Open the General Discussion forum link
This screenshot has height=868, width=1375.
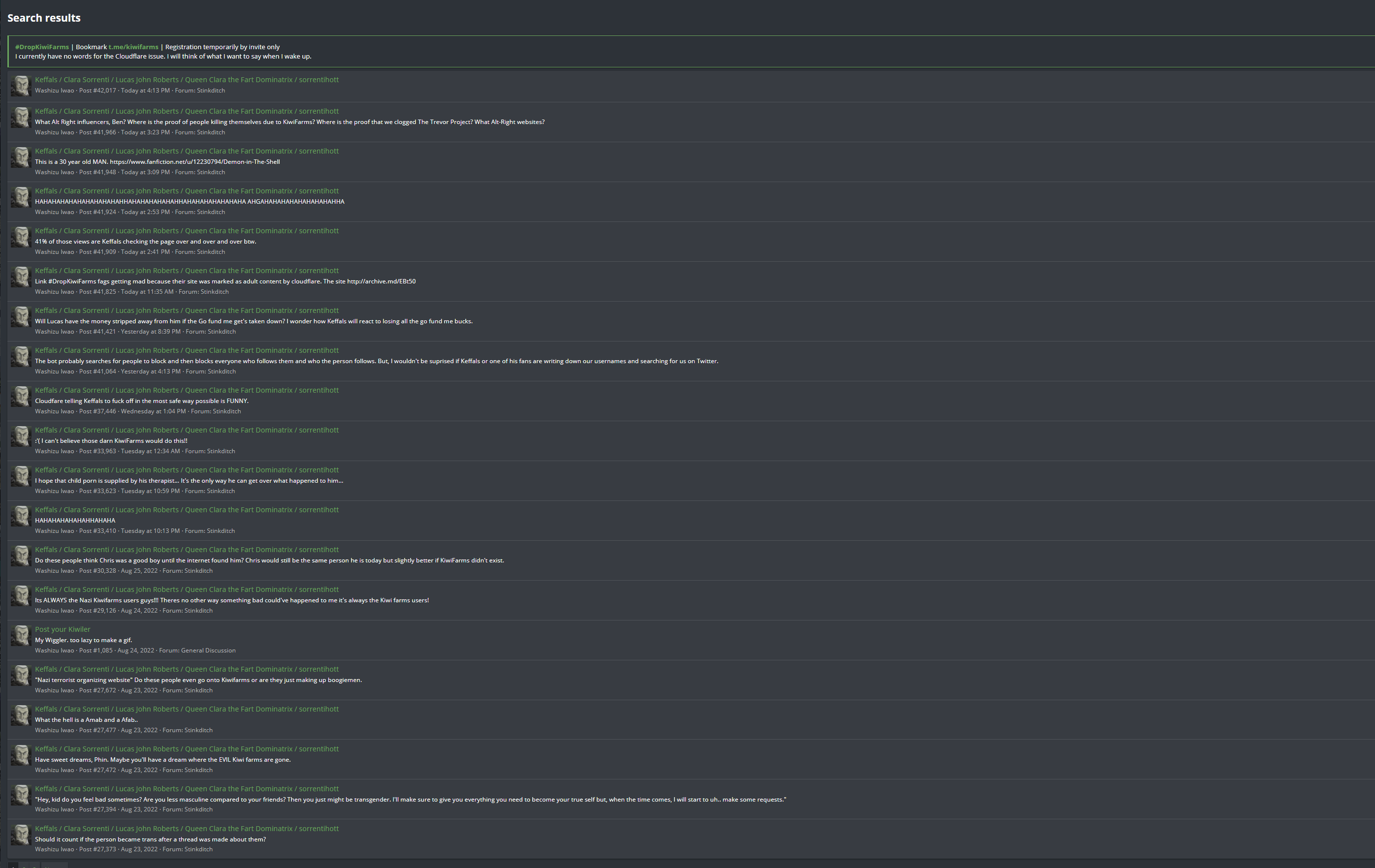pyautogui.click(x=208, y=651)
